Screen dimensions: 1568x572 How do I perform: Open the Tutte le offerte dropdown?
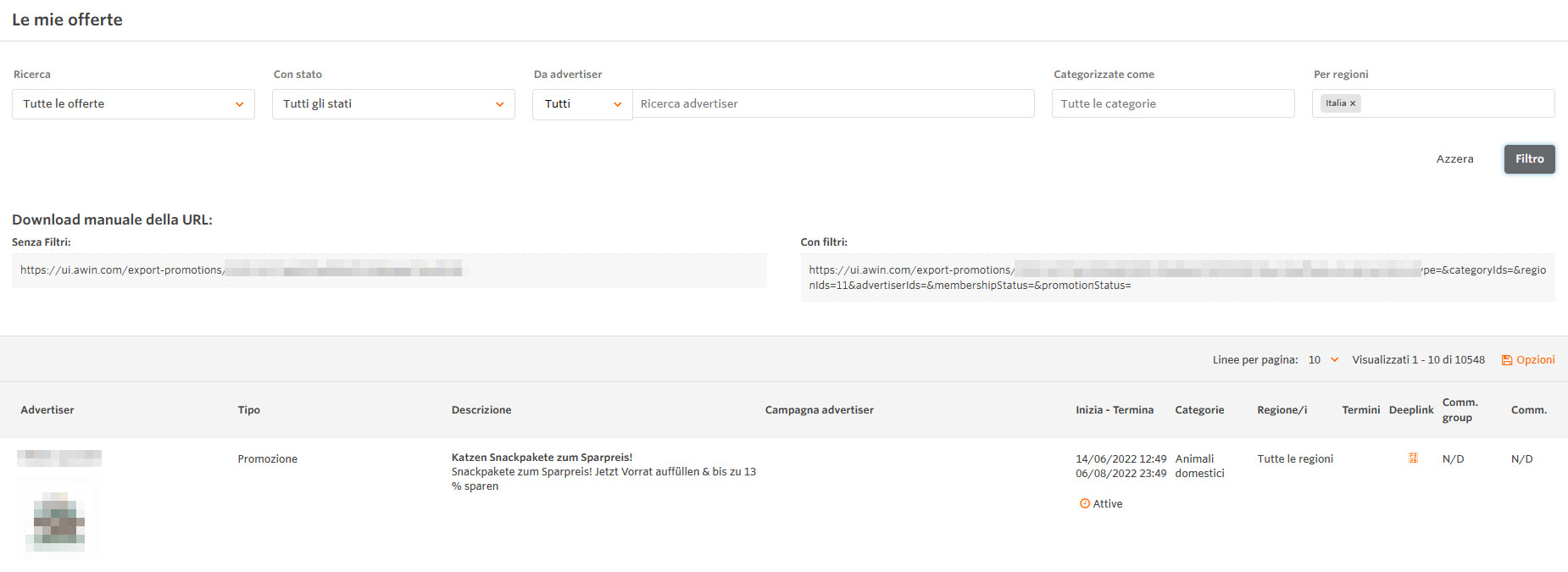pyautogui.click(x=133, y=104)
